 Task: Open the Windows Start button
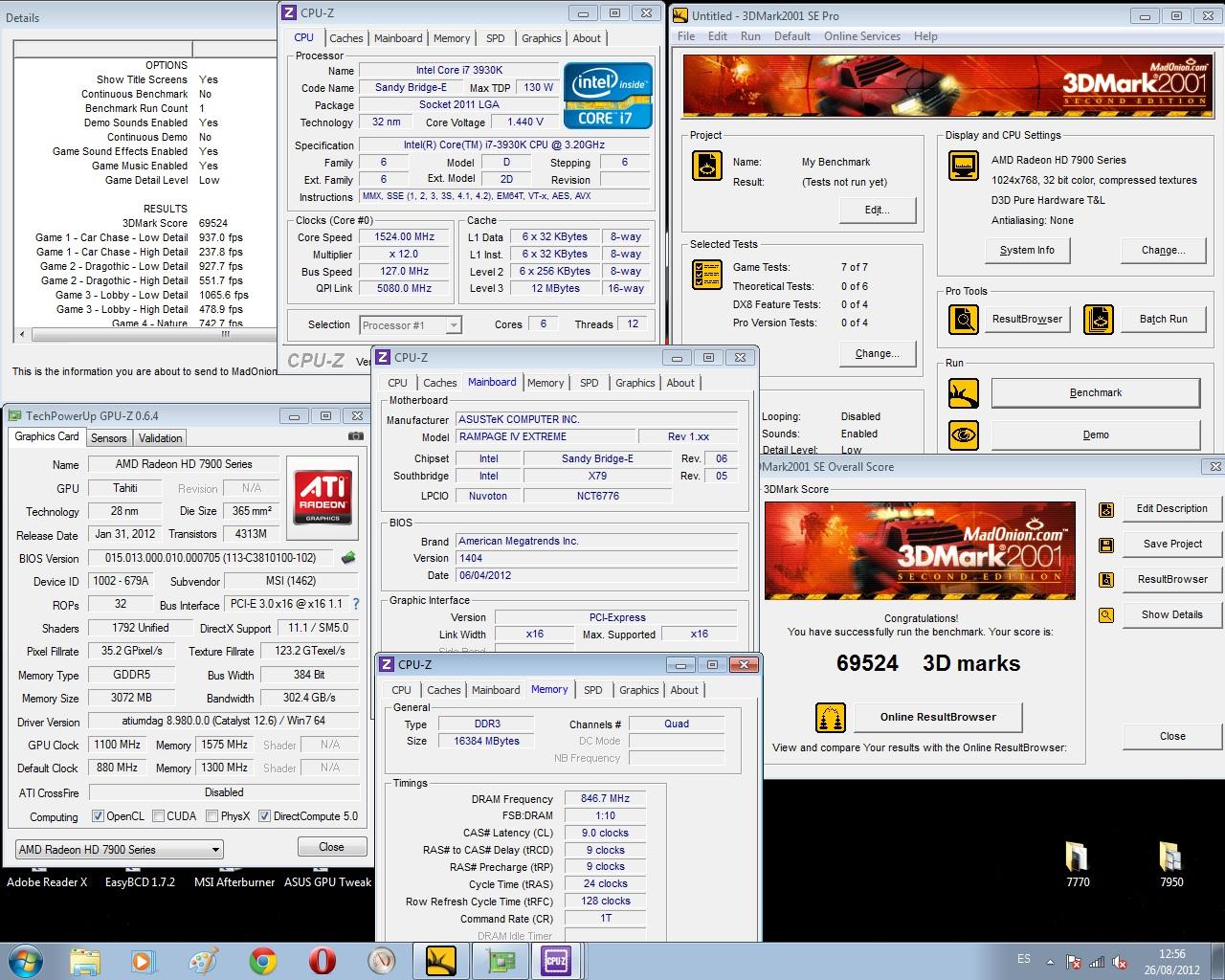[25, 960]
